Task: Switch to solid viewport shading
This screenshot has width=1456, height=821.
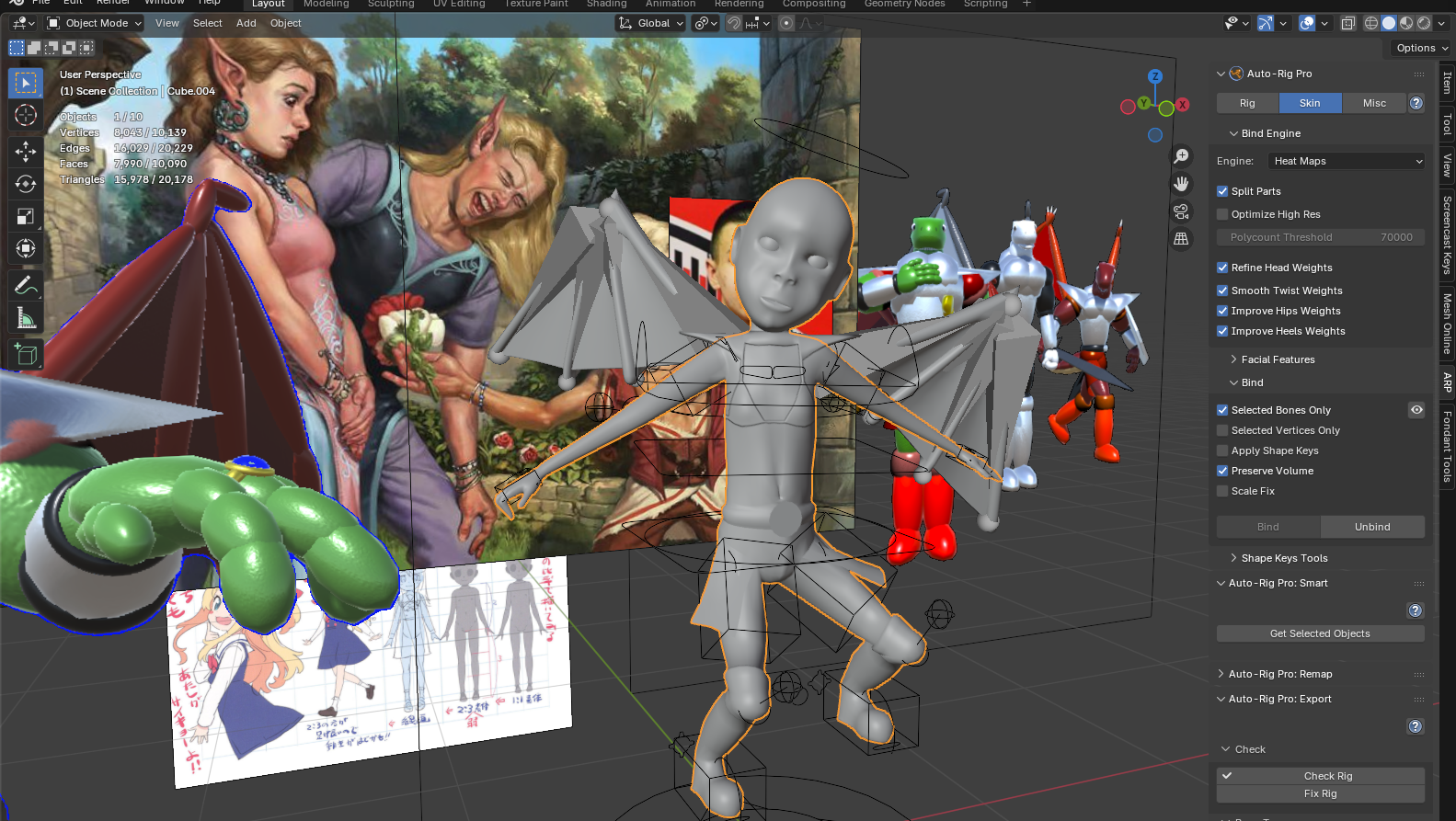Action: tap(1389, 23)
